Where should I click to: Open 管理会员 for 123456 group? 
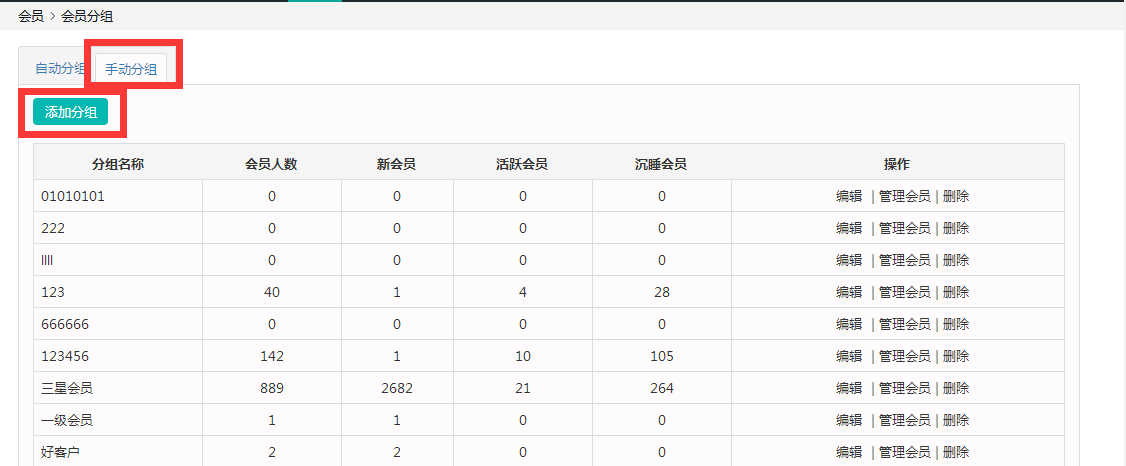pos(904,356)
